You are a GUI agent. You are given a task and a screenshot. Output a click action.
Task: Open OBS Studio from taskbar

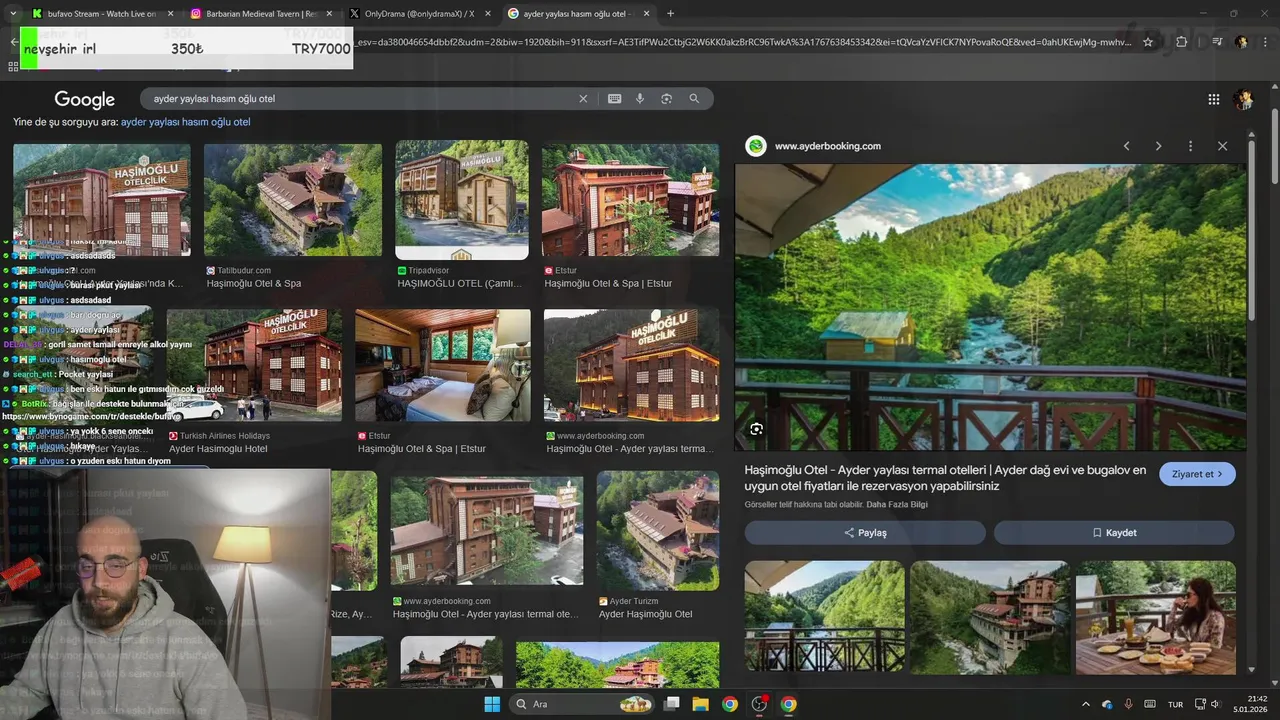tap(759, 704)
